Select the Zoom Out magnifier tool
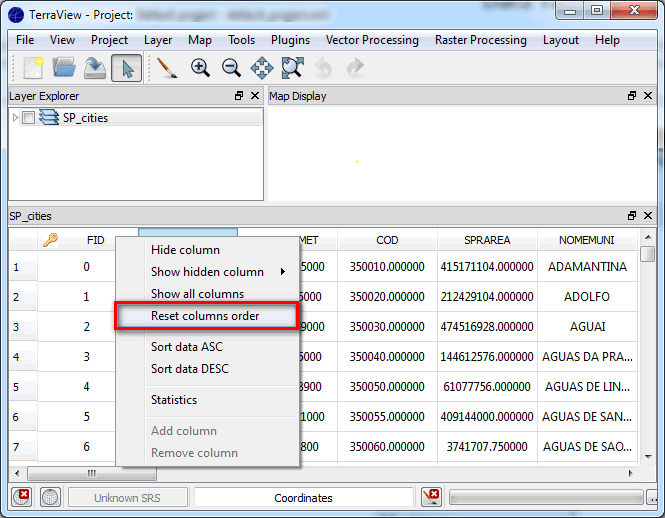This screenshot has height=518, width=665. click(x=231, y=68)
